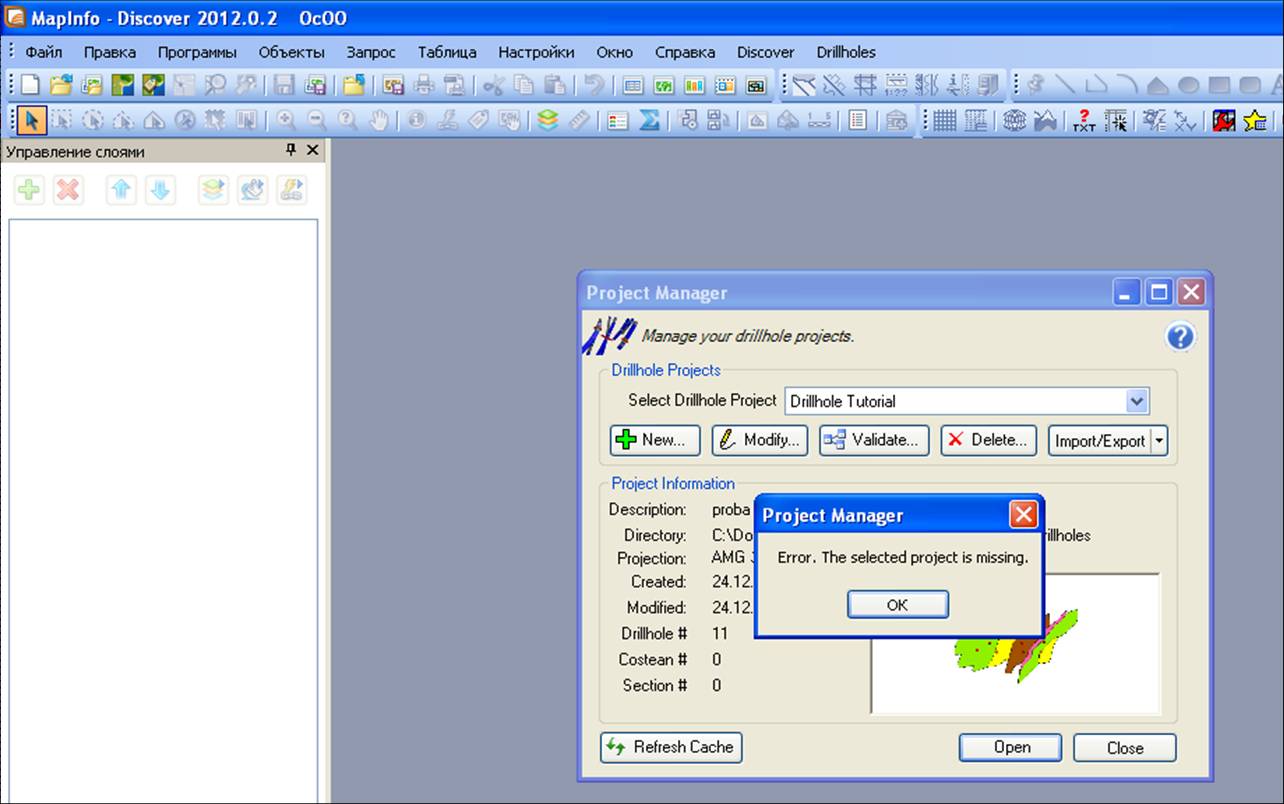This screenshot has height=804, width=1284.
Task: Open the Discover menu
Action: pyautogui.click(x=765, y=52)
